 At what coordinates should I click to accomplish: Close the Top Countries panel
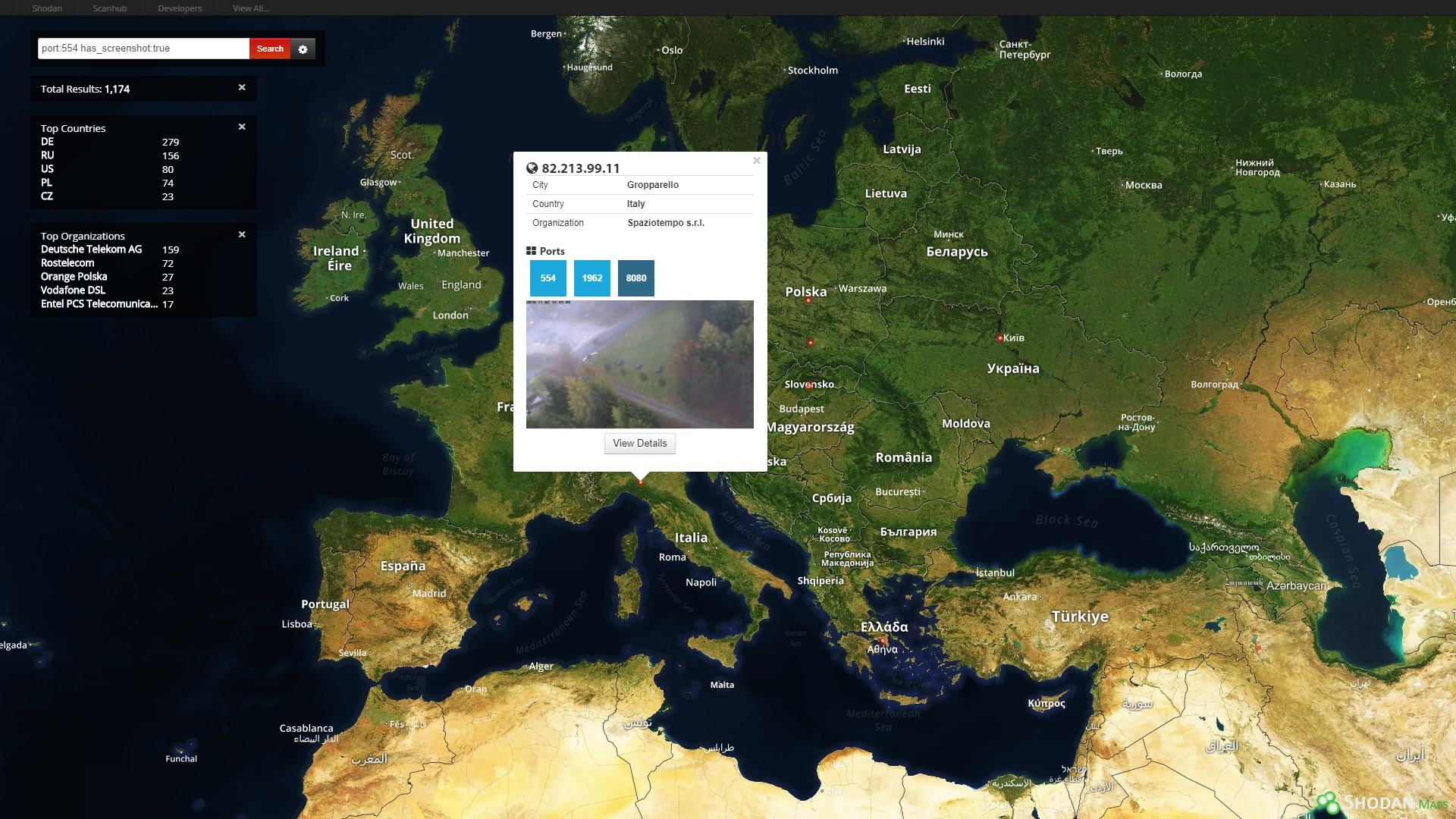coord(242,127)
